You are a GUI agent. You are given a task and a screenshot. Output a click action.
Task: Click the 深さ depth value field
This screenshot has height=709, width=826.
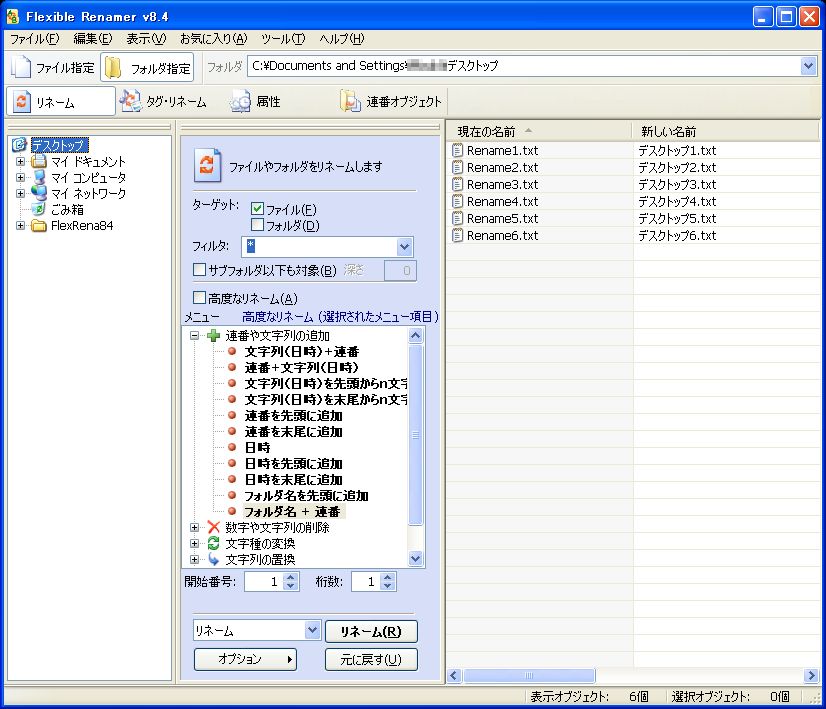tap(400, 270)
